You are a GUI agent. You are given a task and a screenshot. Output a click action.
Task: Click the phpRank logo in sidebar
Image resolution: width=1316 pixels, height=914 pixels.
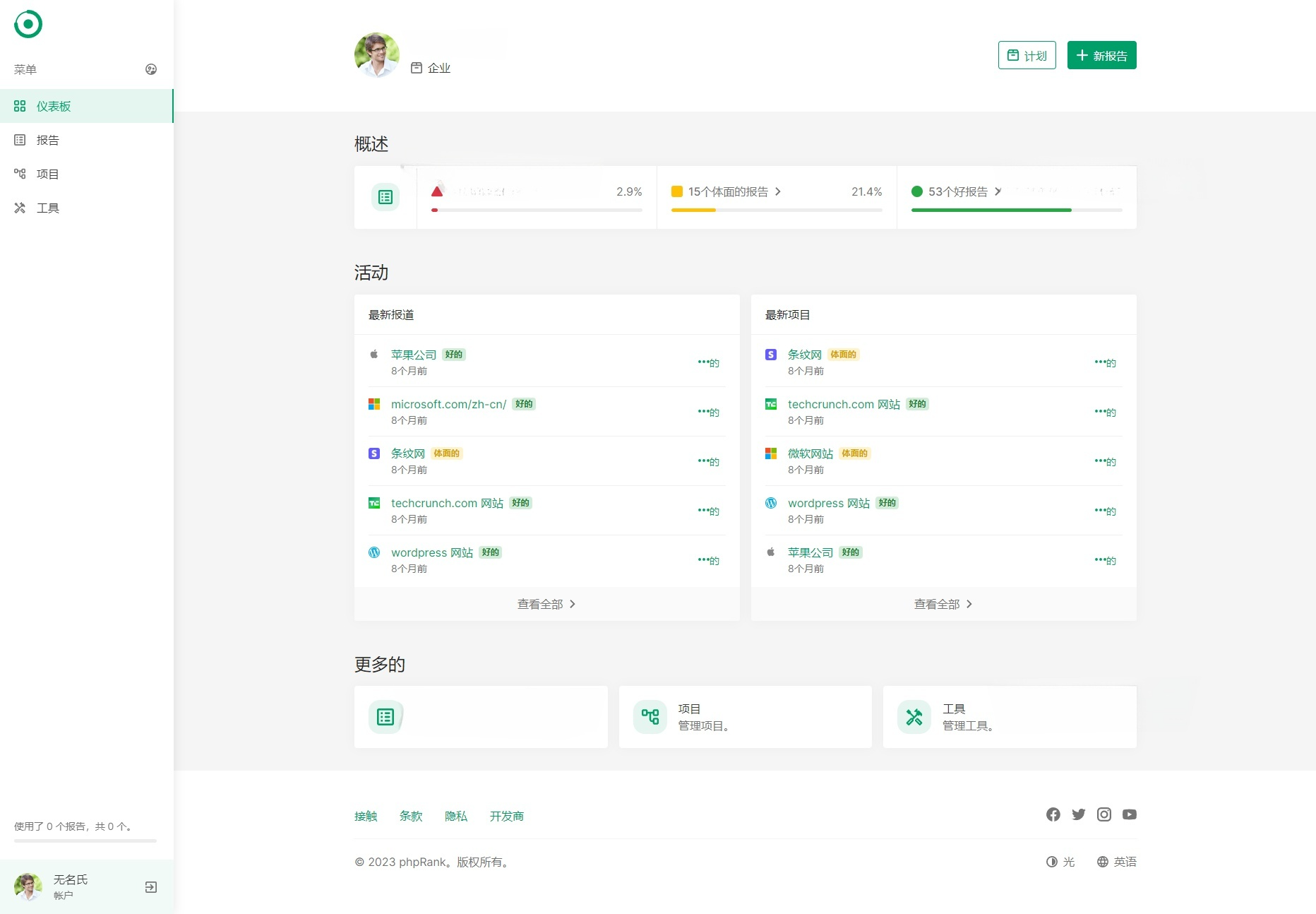click(x=28, y=23)
